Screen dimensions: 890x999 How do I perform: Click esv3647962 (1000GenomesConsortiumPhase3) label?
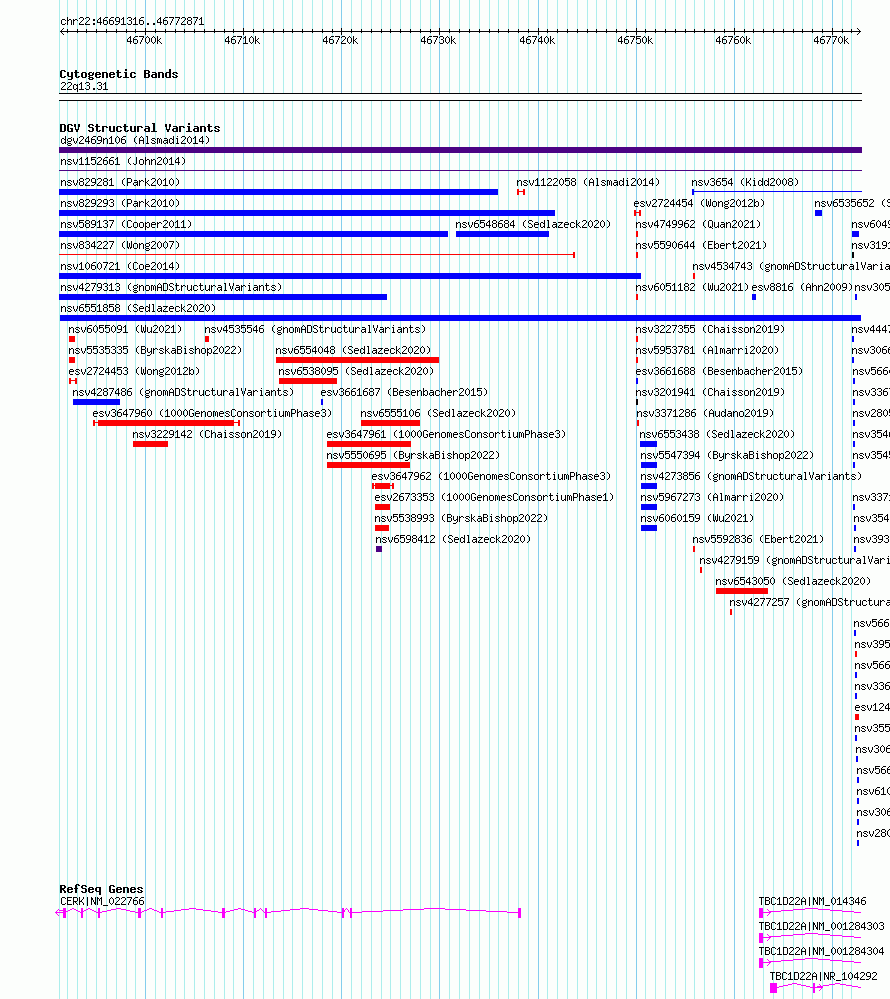[x=491, y=477]
